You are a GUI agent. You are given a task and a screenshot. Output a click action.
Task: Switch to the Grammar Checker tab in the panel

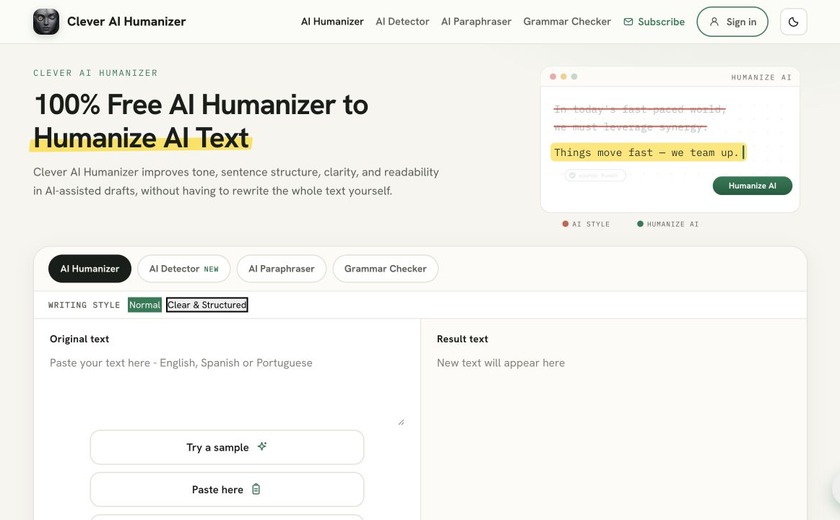pos(385,269)
